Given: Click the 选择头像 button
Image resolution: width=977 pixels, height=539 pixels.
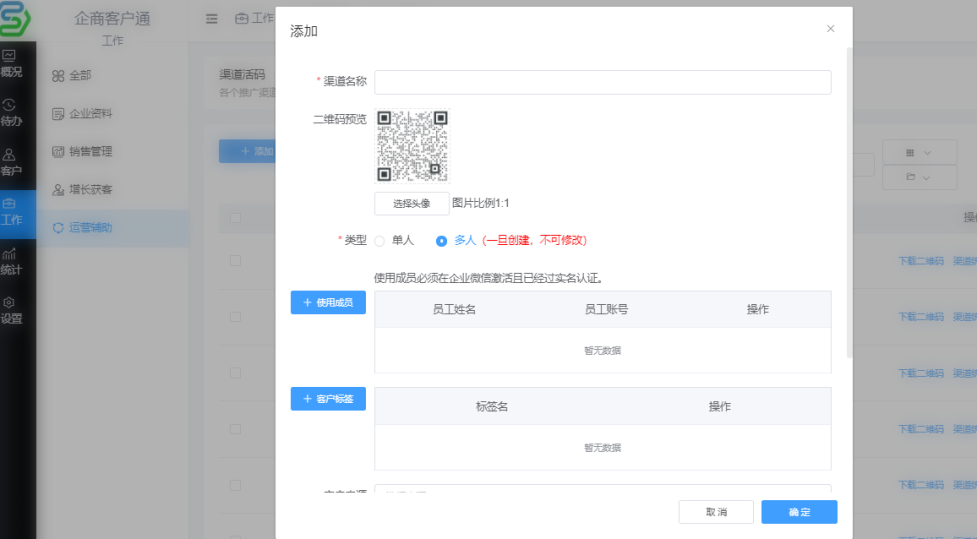Looking at the screenshot, I should click(x=412, y=203).
